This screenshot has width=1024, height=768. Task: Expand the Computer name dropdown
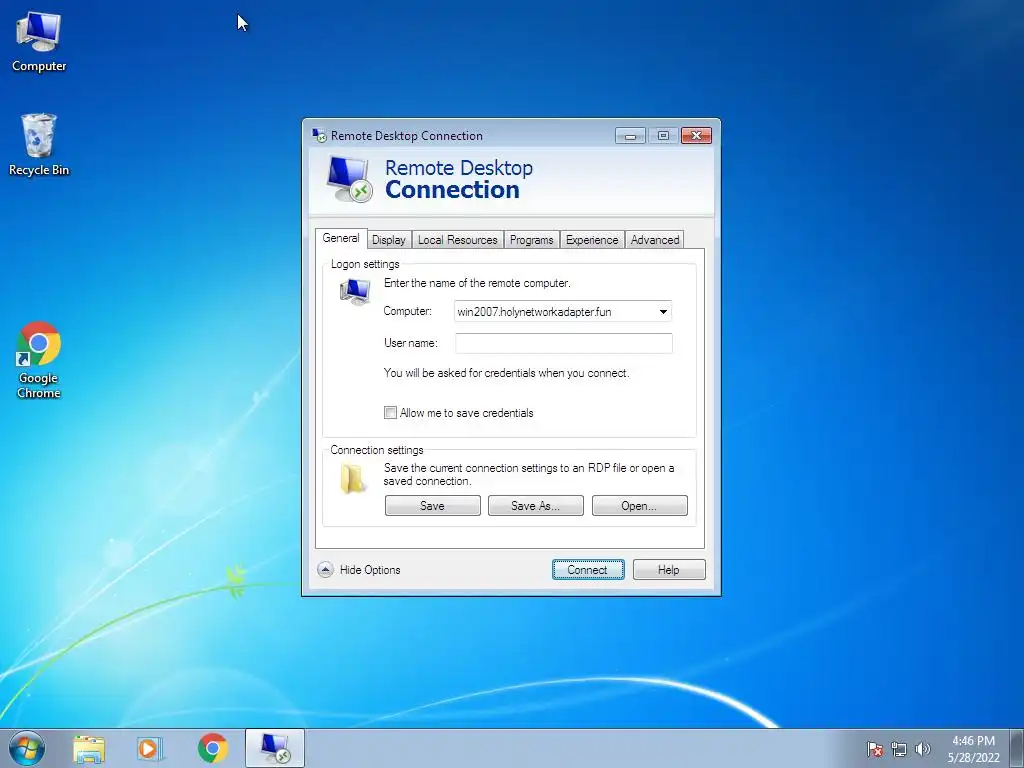[x=663, y=312]
